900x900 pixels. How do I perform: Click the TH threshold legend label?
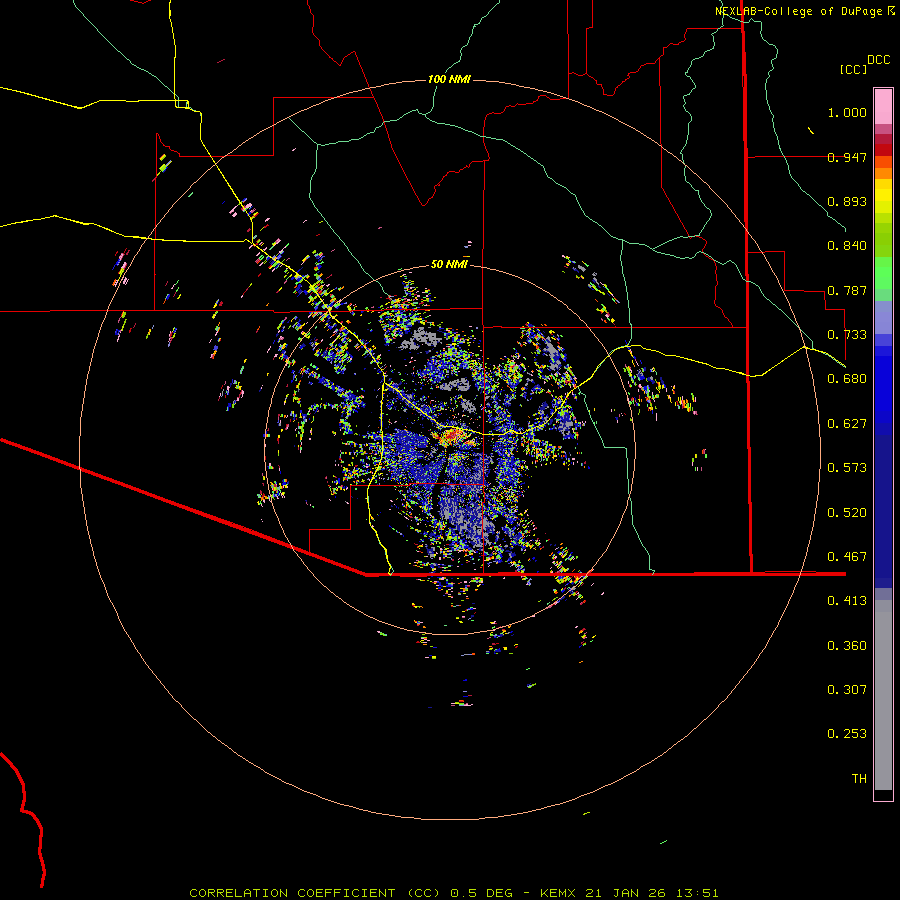(x=859, y=779)
